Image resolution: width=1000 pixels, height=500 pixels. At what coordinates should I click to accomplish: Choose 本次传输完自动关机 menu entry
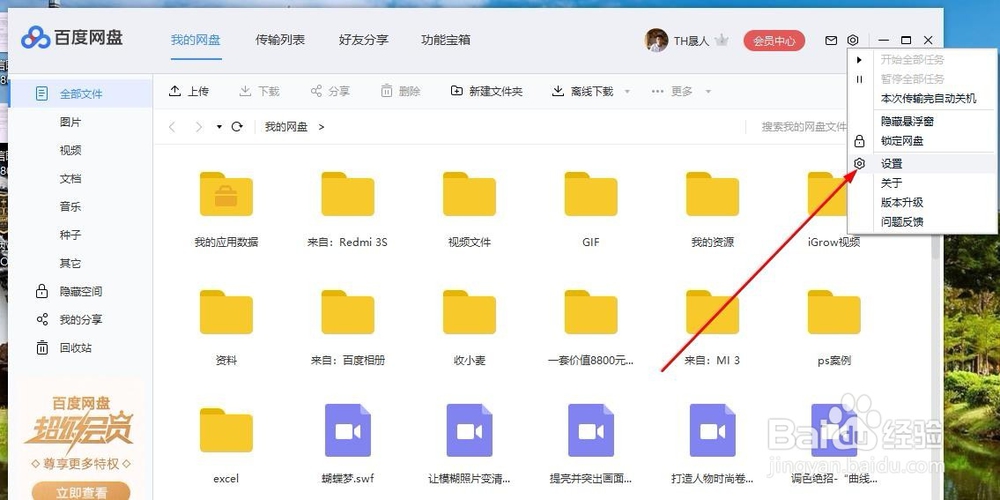(922, 99)
